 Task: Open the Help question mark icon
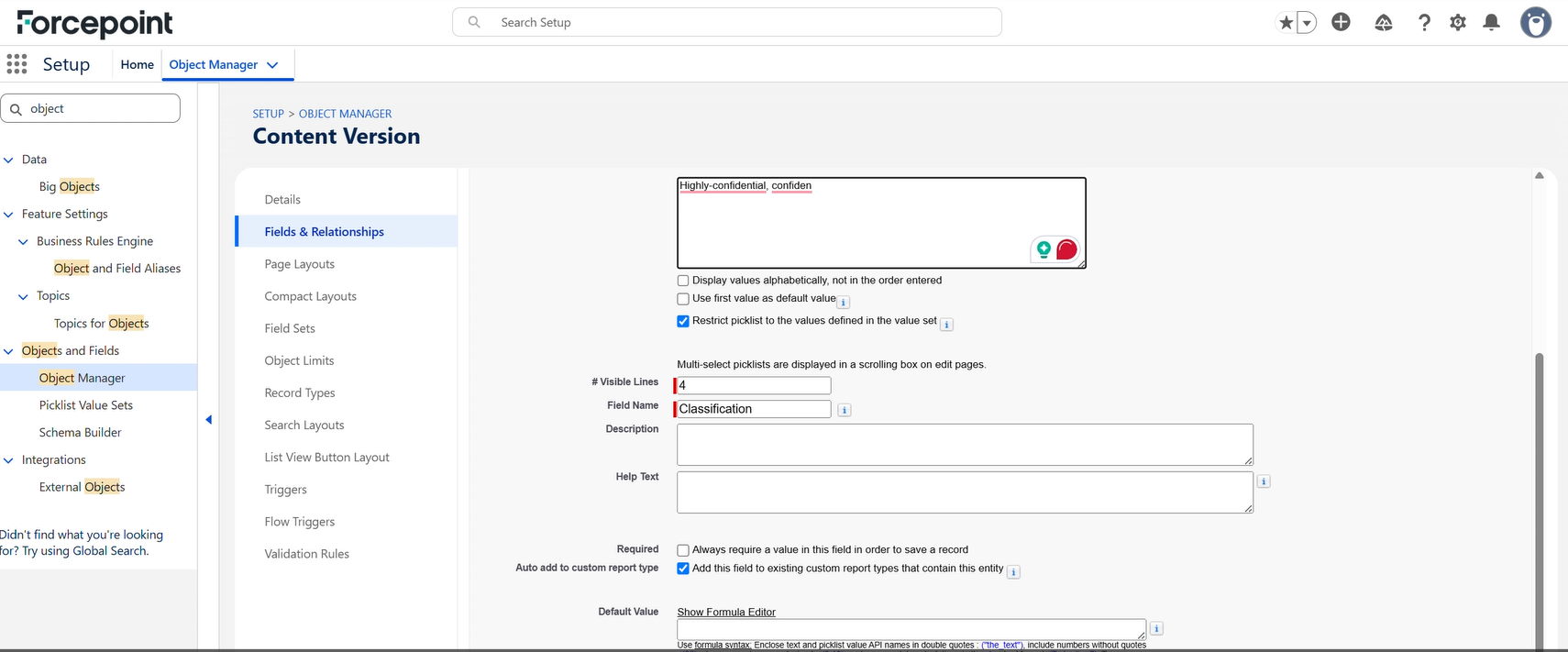[1424, 22]
